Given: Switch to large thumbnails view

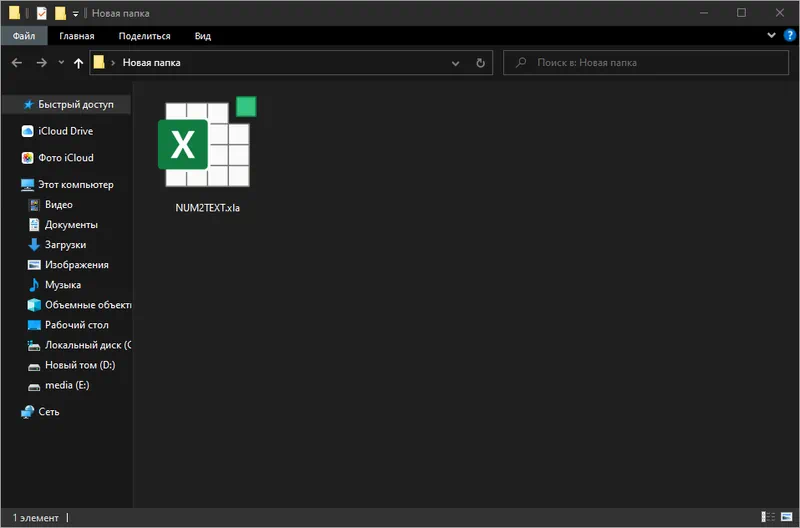Looking at the screenshot, I should pos(787,517).
